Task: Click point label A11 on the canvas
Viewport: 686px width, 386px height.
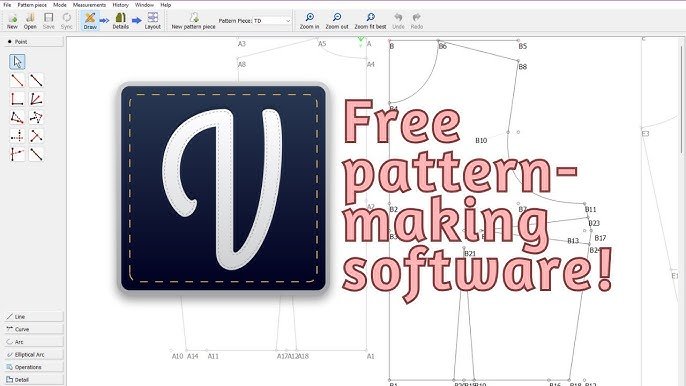Action: tap(213, 356)
